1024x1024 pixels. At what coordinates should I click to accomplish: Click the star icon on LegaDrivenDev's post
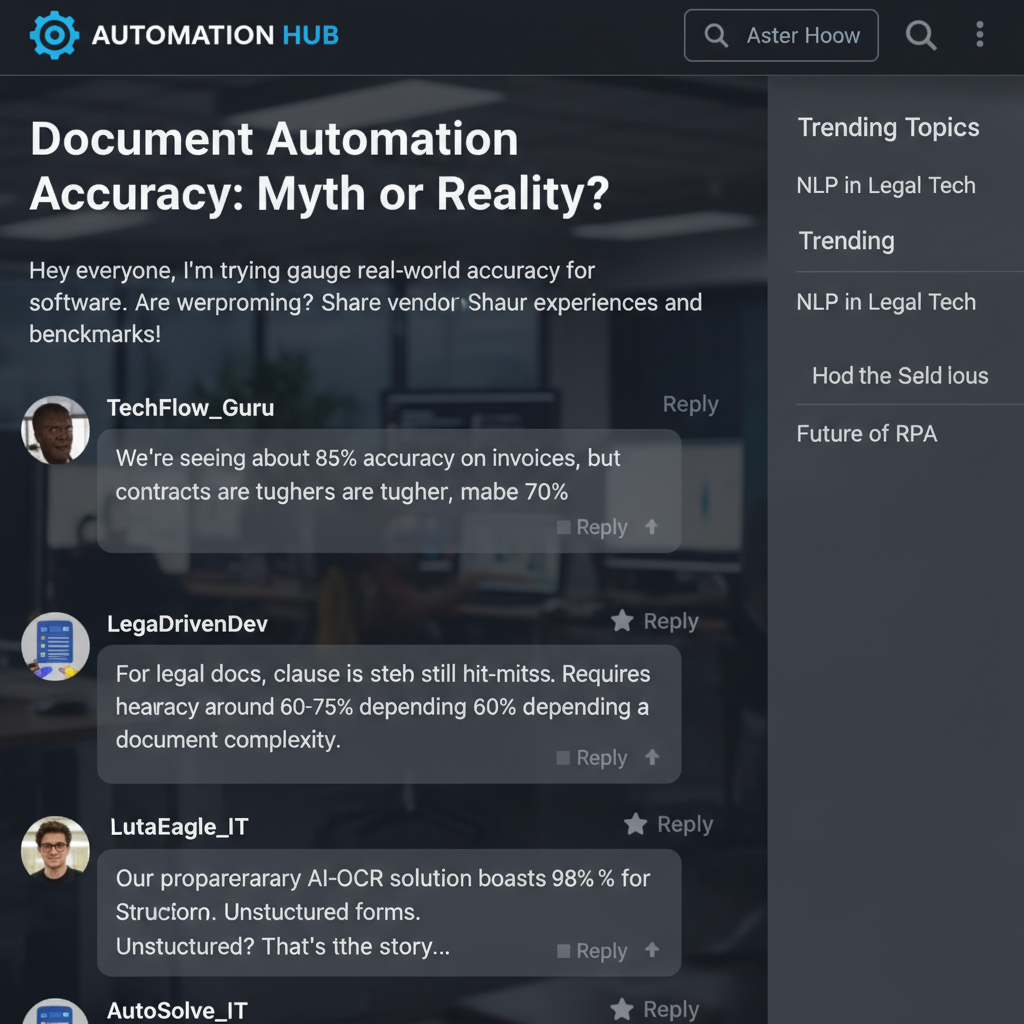[x=622, y=621]
